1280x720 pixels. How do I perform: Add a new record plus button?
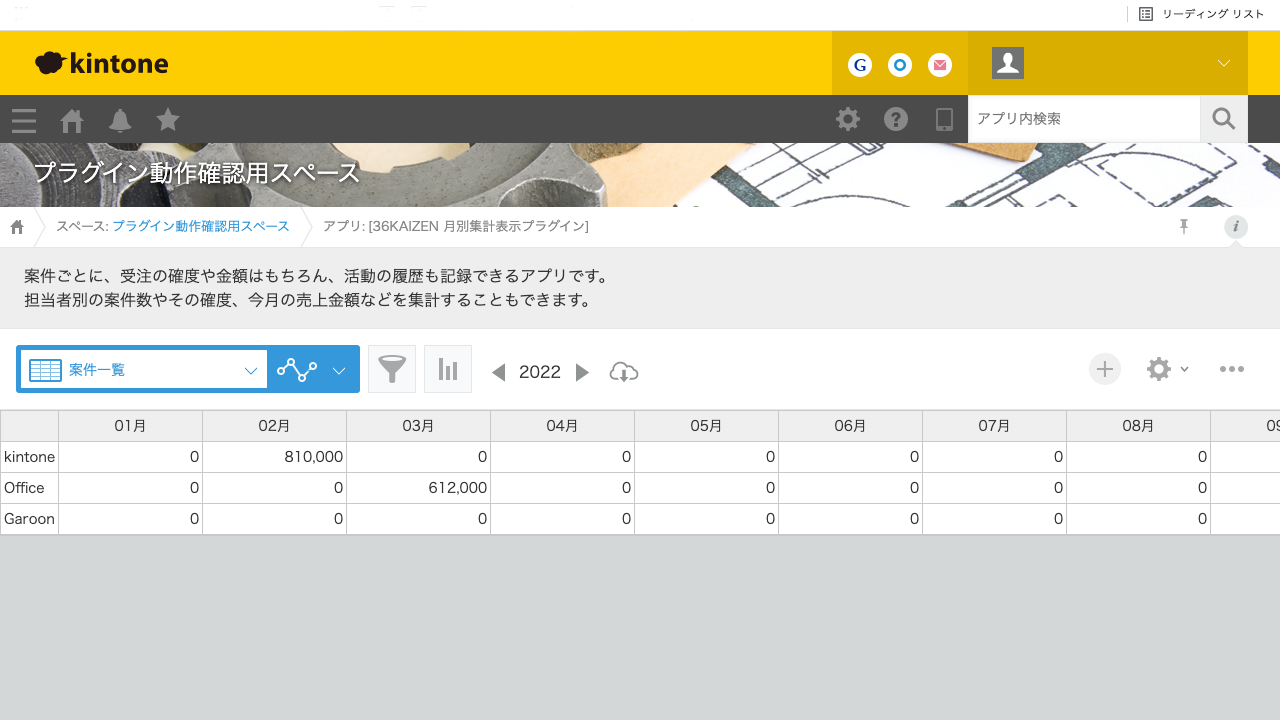(x=1105, y=369)
